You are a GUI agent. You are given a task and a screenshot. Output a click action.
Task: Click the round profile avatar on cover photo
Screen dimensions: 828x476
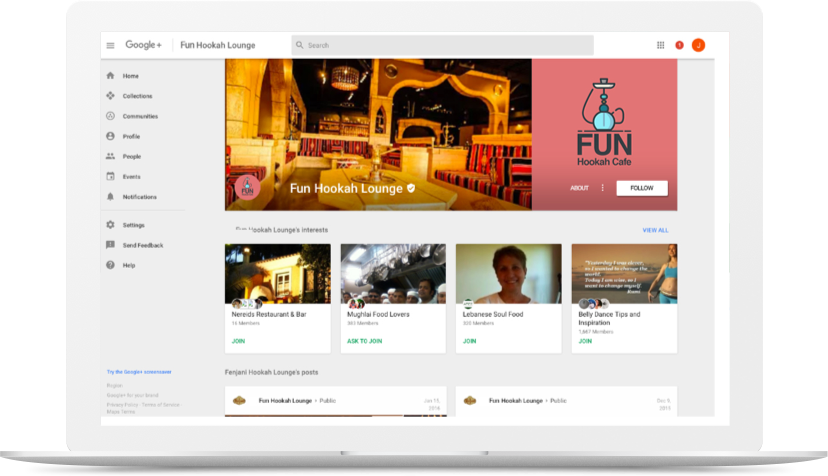pyautogui.click(x=248, y=187)
